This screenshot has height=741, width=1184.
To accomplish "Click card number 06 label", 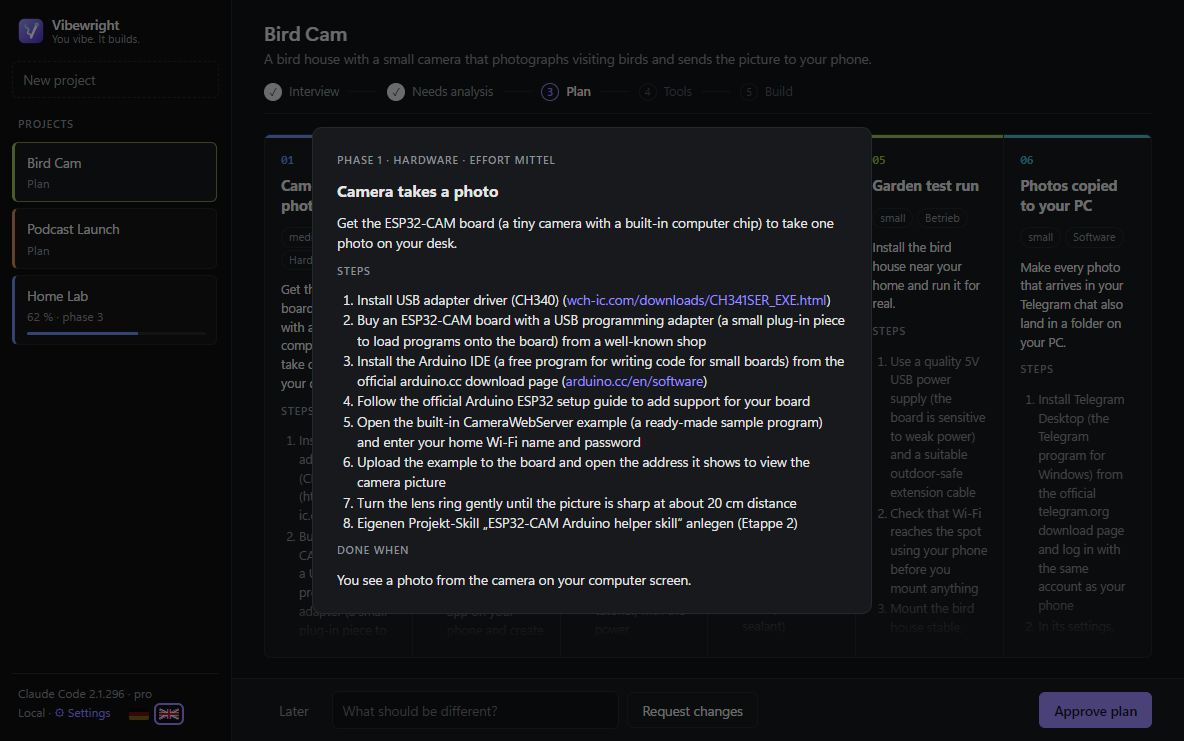I will 1027,160.
